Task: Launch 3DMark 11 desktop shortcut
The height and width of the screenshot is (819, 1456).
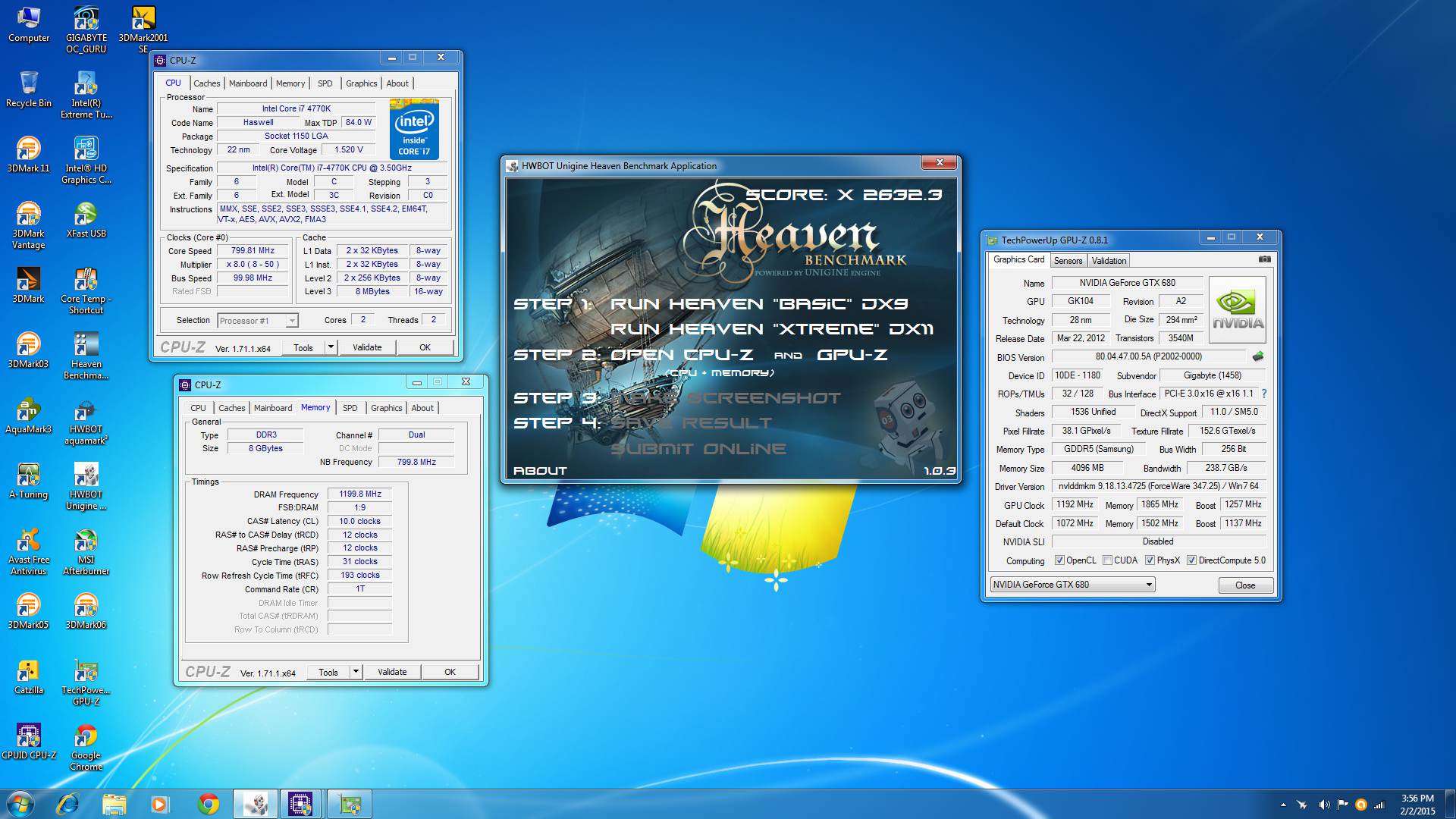Action: 29,155
